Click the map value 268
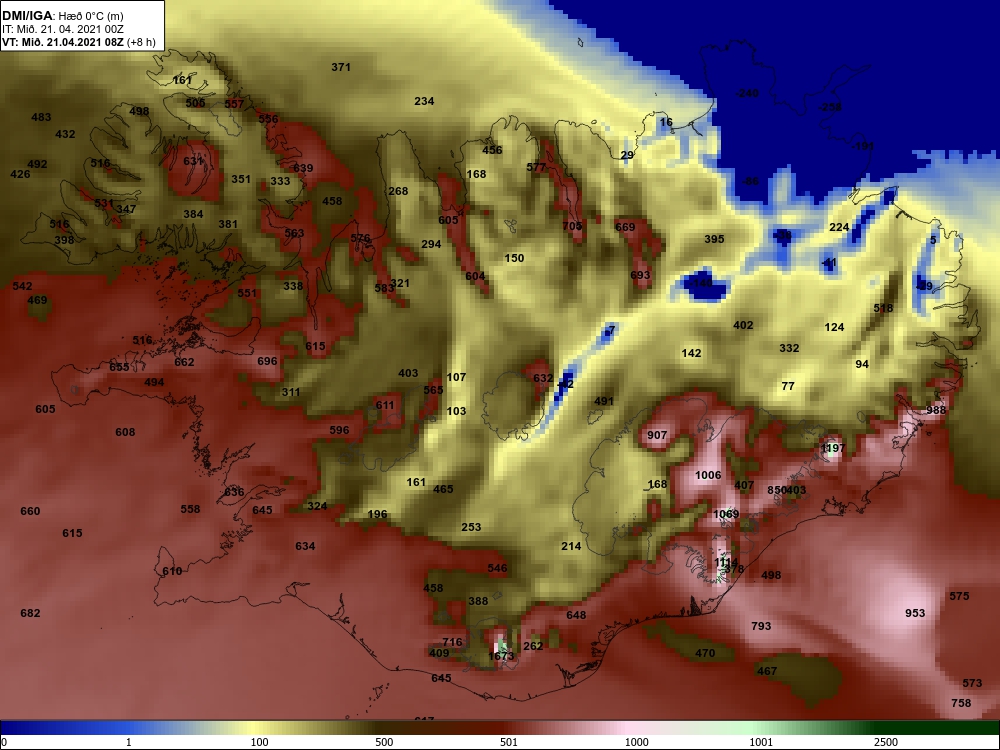The height and width of the screenshot is (750, 1000). coord(398,191)
